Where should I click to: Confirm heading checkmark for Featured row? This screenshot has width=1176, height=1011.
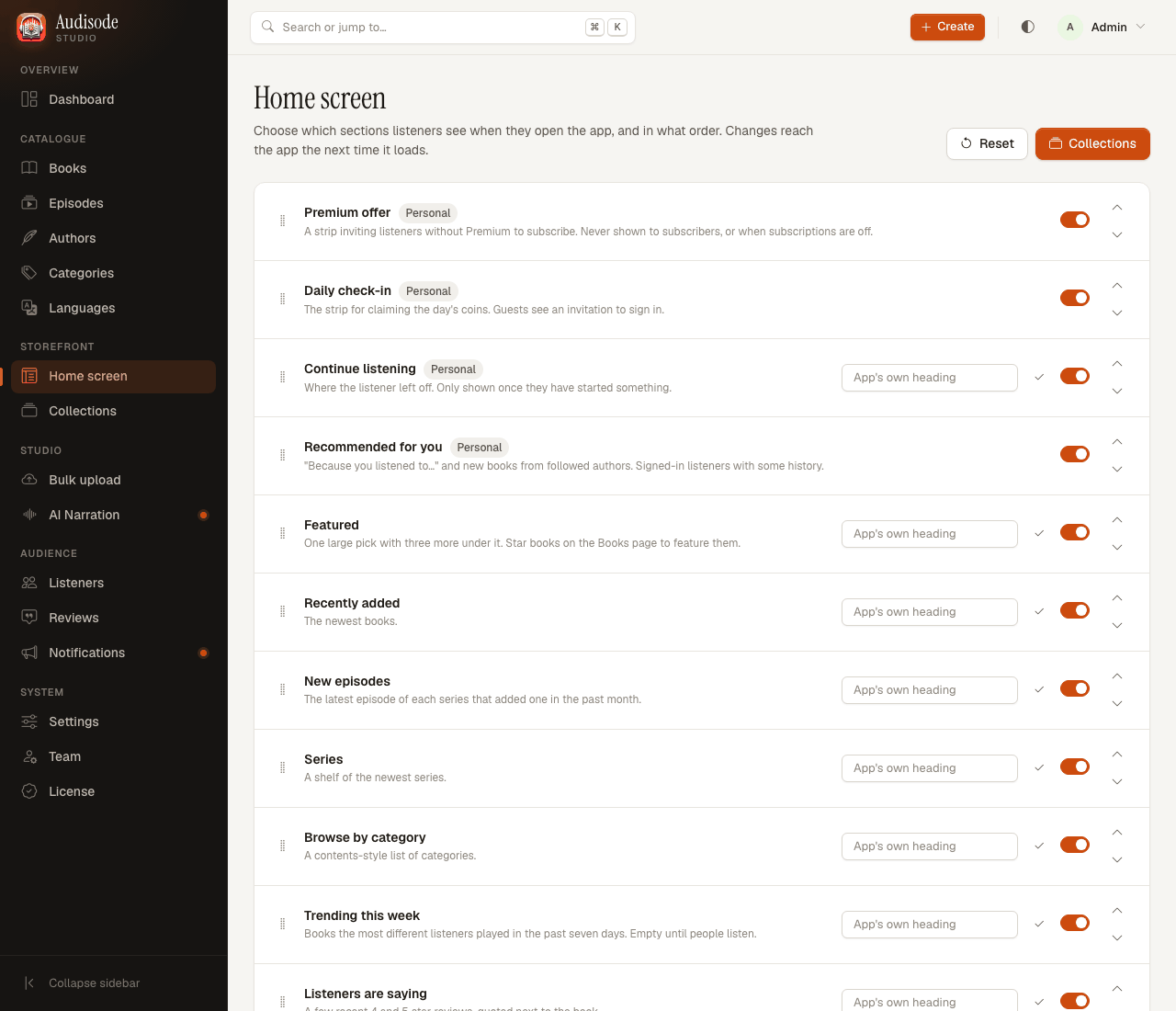coord(1039,533)
